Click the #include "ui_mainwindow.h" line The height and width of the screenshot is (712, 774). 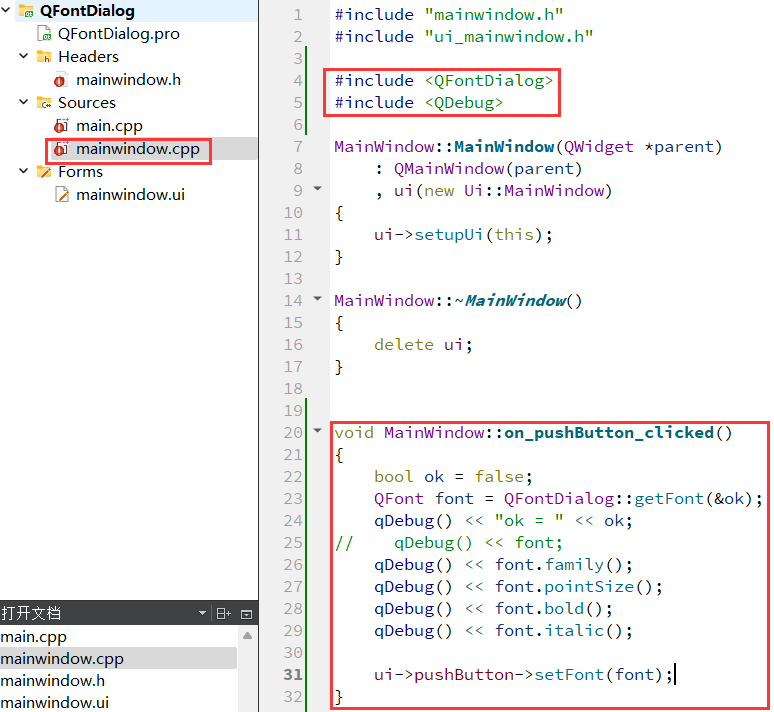[464, 37]
